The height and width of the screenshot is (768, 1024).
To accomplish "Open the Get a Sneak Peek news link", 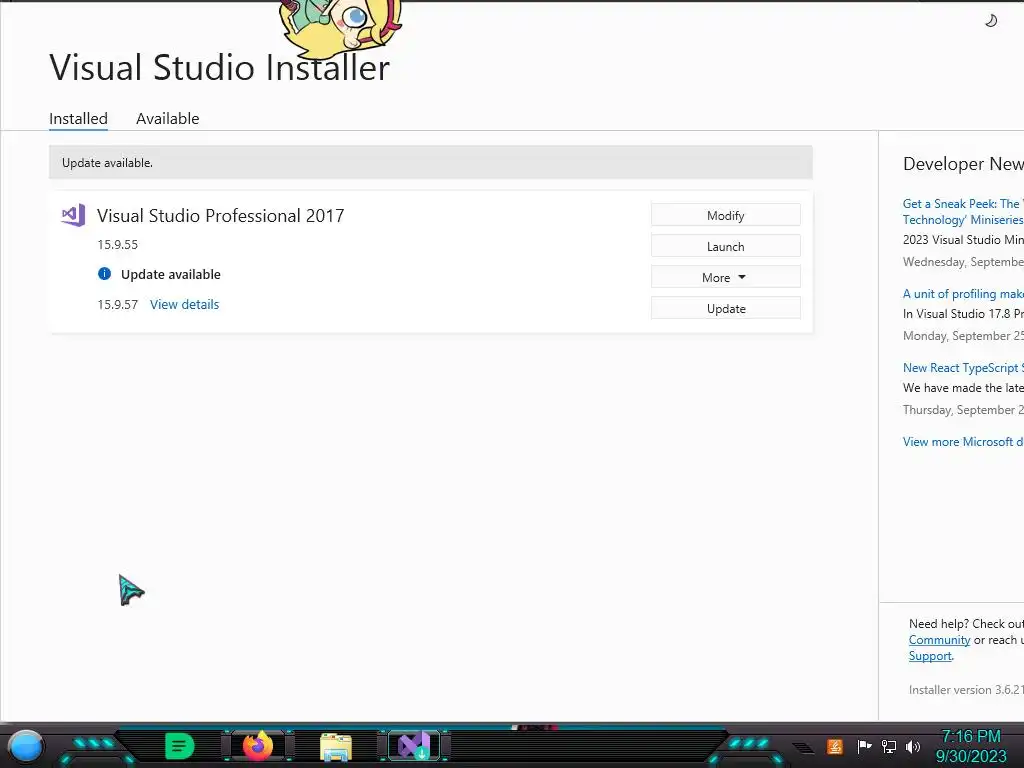I will tap(963, 212).
